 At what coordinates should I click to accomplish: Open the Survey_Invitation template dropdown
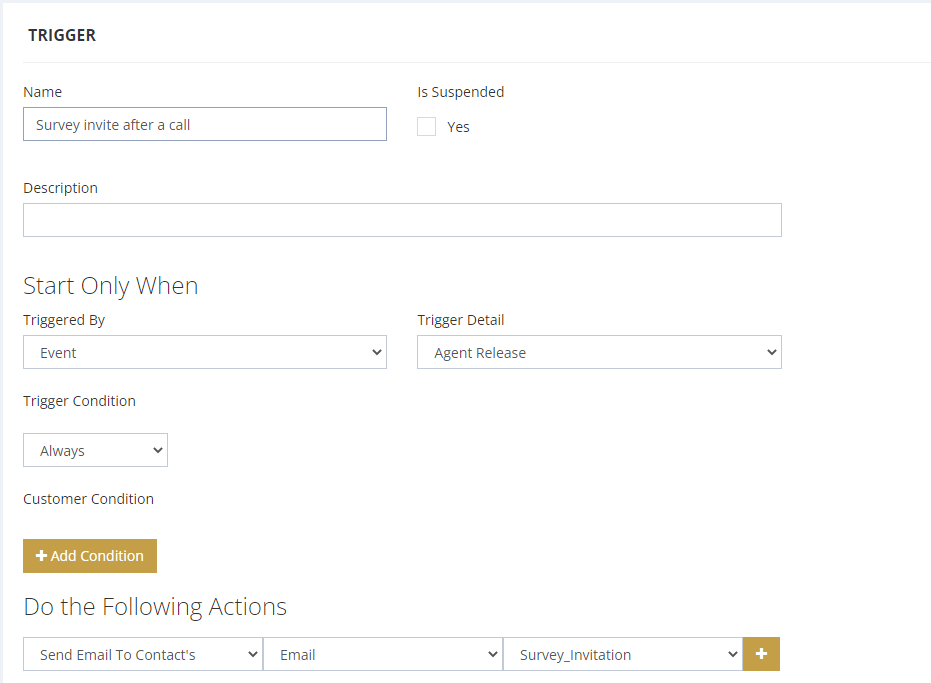623,654
